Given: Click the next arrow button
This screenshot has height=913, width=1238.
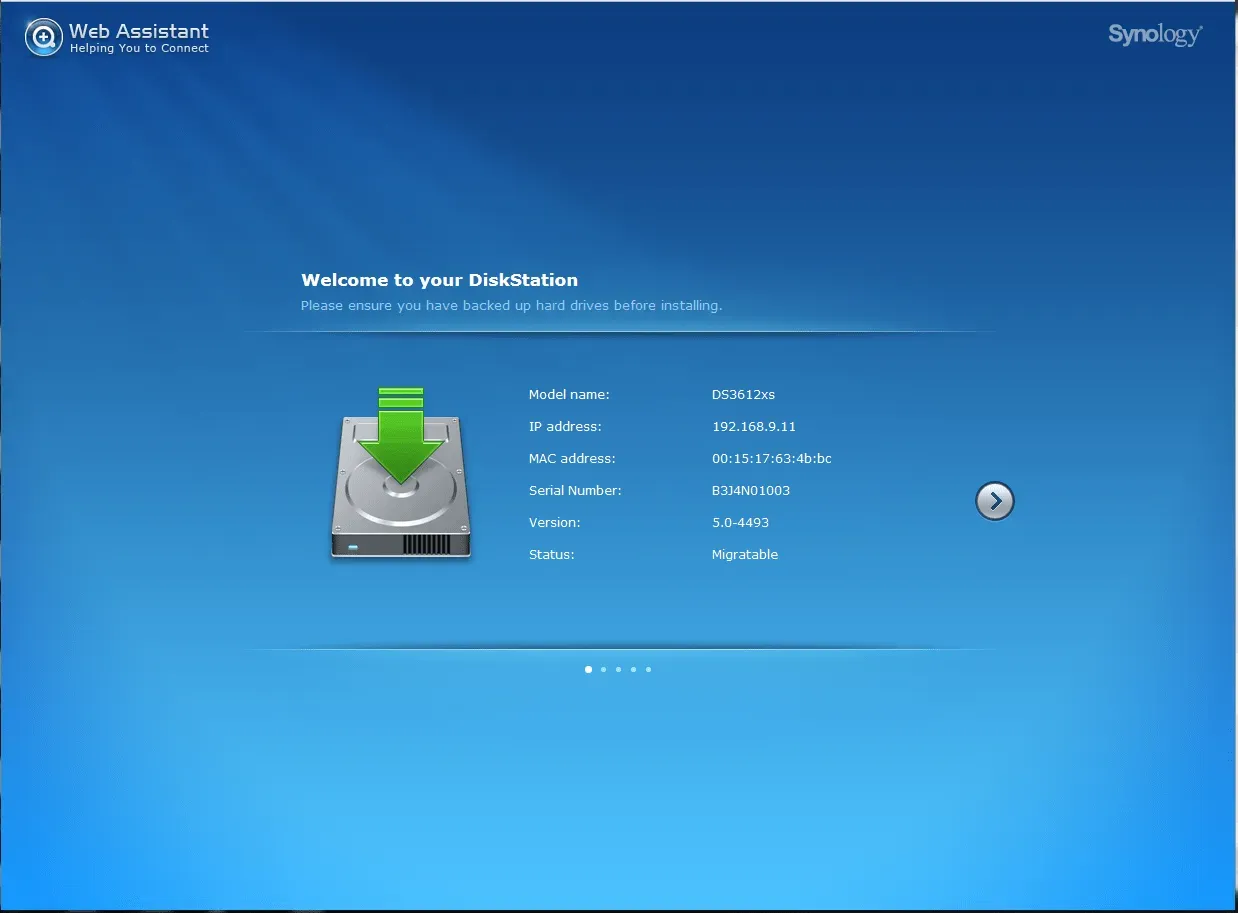Looking at the screenshot, I should pyautogui.click(x=994, y=501).
